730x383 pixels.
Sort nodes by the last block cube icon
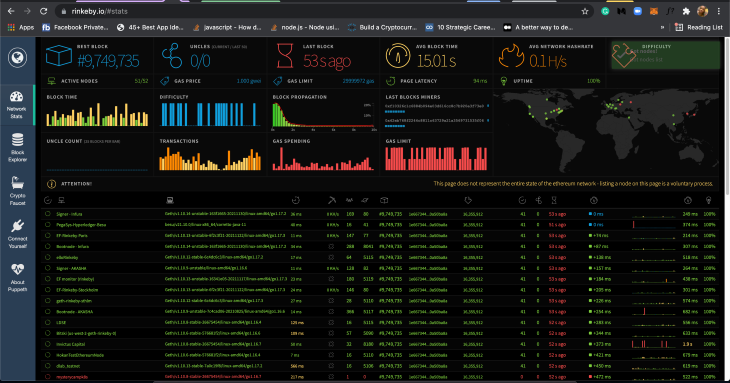[x=384, y=200]
